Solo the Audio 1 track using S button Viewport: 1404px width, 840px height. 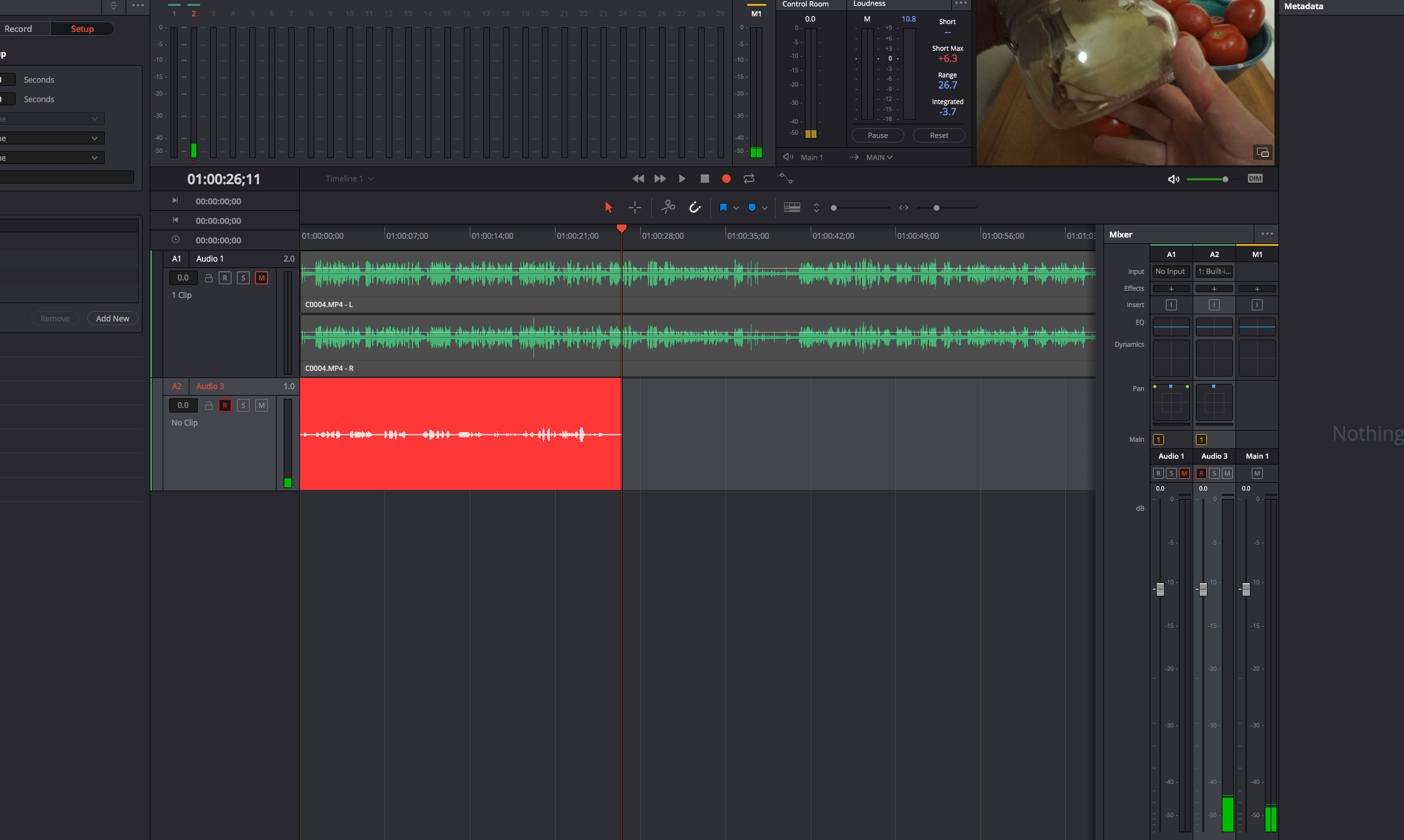[244, 278]
